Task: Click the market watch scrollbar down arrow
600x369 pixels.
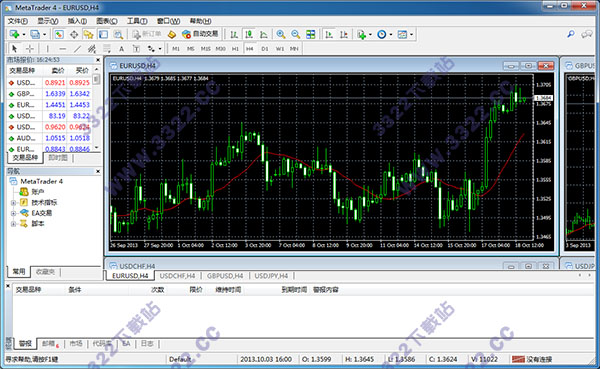Action: click(96, 147)
